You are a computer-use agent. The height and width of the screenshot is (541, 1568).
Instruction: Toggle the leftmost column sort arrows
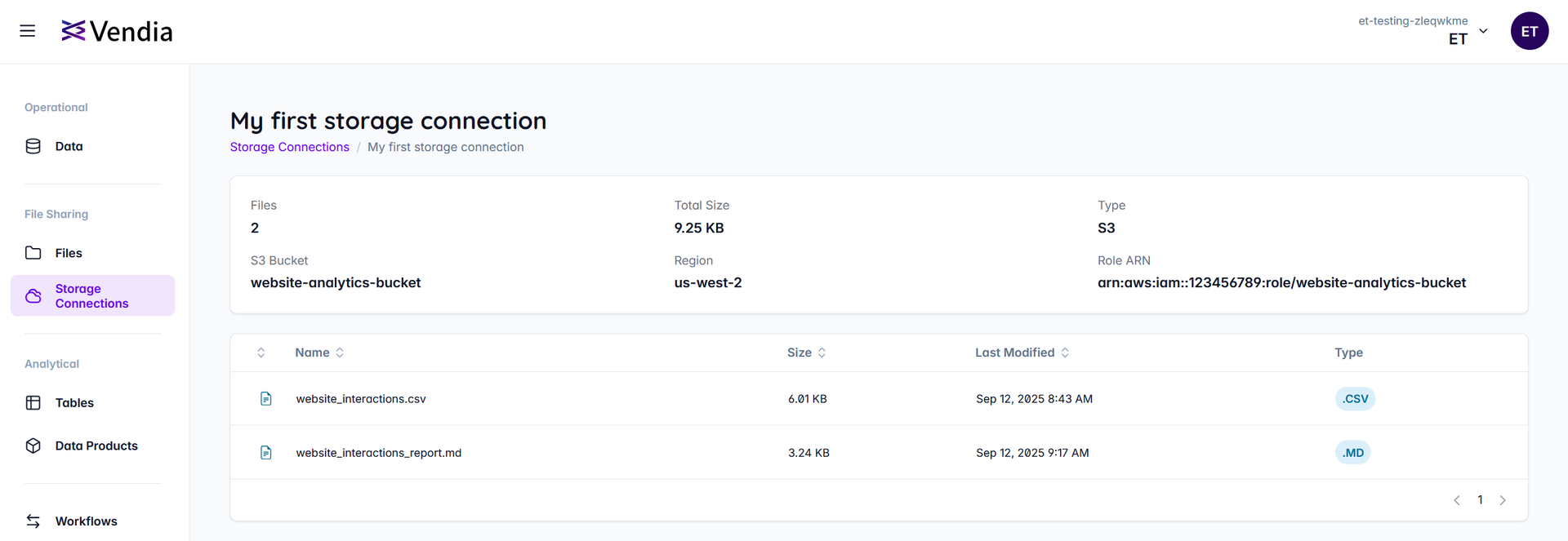point(261,353)
